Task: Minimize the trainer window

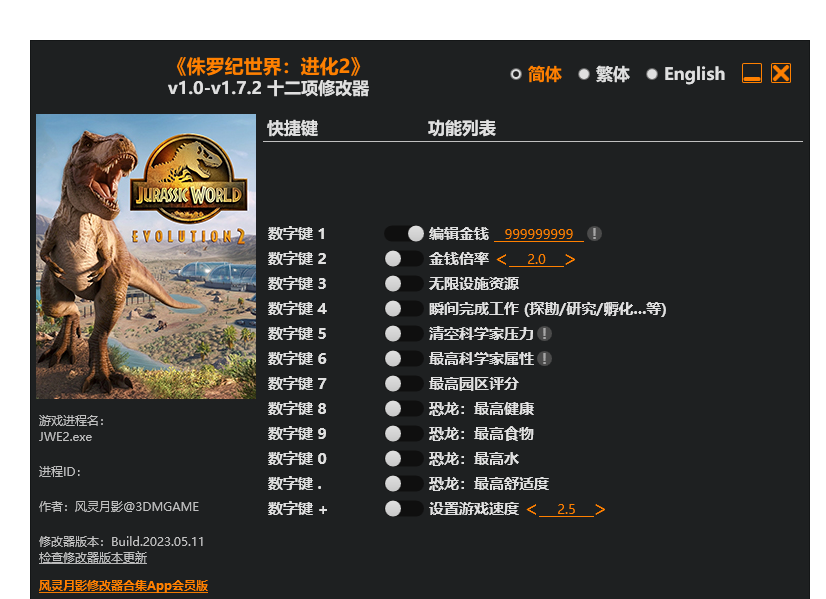Action: coord(752,73)
